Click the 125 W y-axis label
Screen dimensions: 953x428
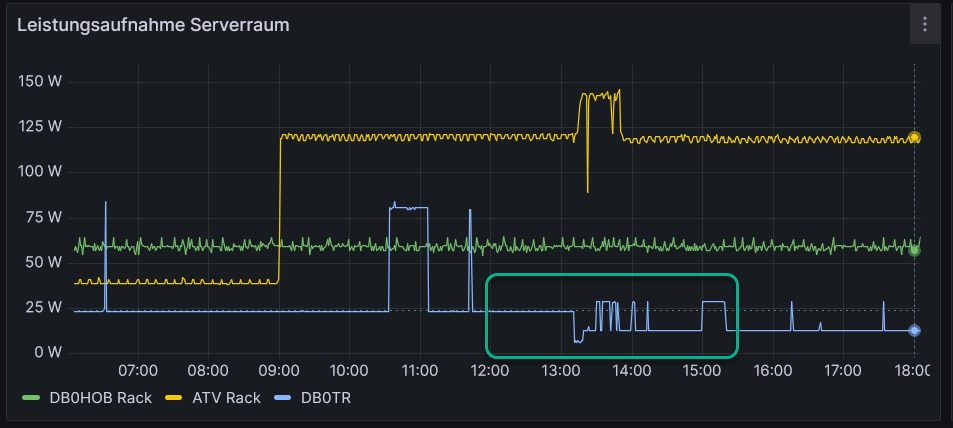[39, 127]
